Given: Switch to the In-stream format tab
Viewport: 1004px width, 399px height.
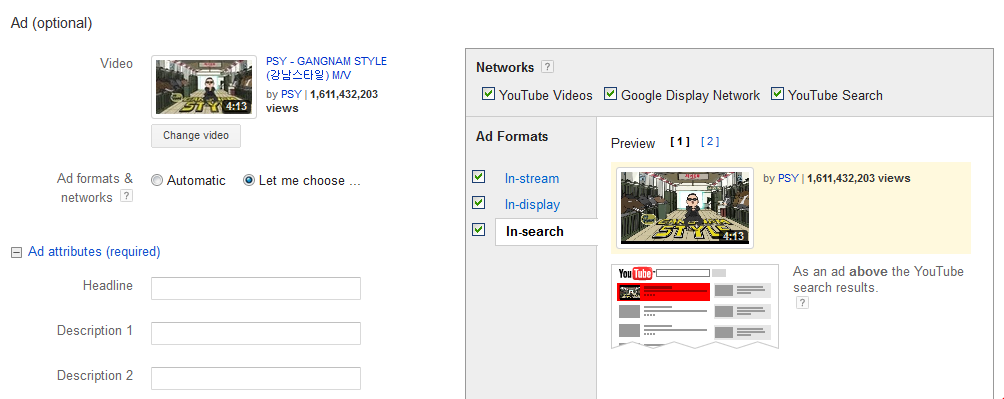Looking at the screenshot, I should [531, 179].
